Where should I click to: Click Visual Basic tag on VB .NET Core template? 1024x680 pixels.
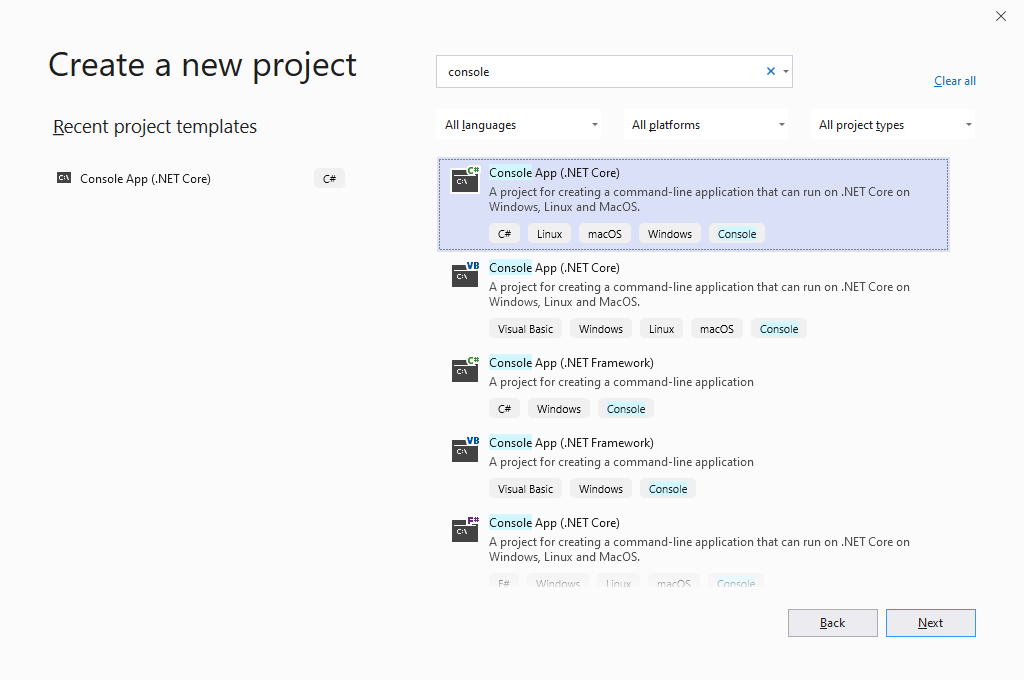525,329
